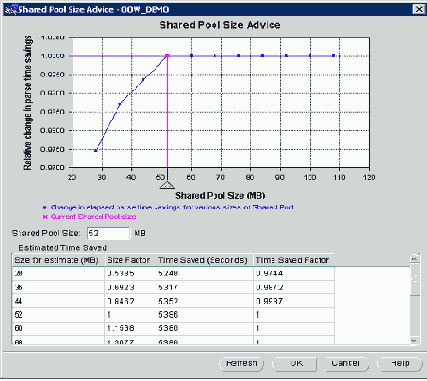The width and height of the screenshot is (427, 381).
Task: Close the Shared Pool Size Advice dialog
Action: coord(419,9)
